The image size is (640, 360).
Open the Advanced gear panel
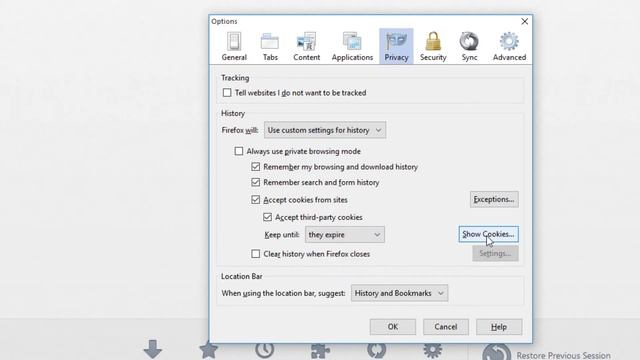click(x=509, y=47)
